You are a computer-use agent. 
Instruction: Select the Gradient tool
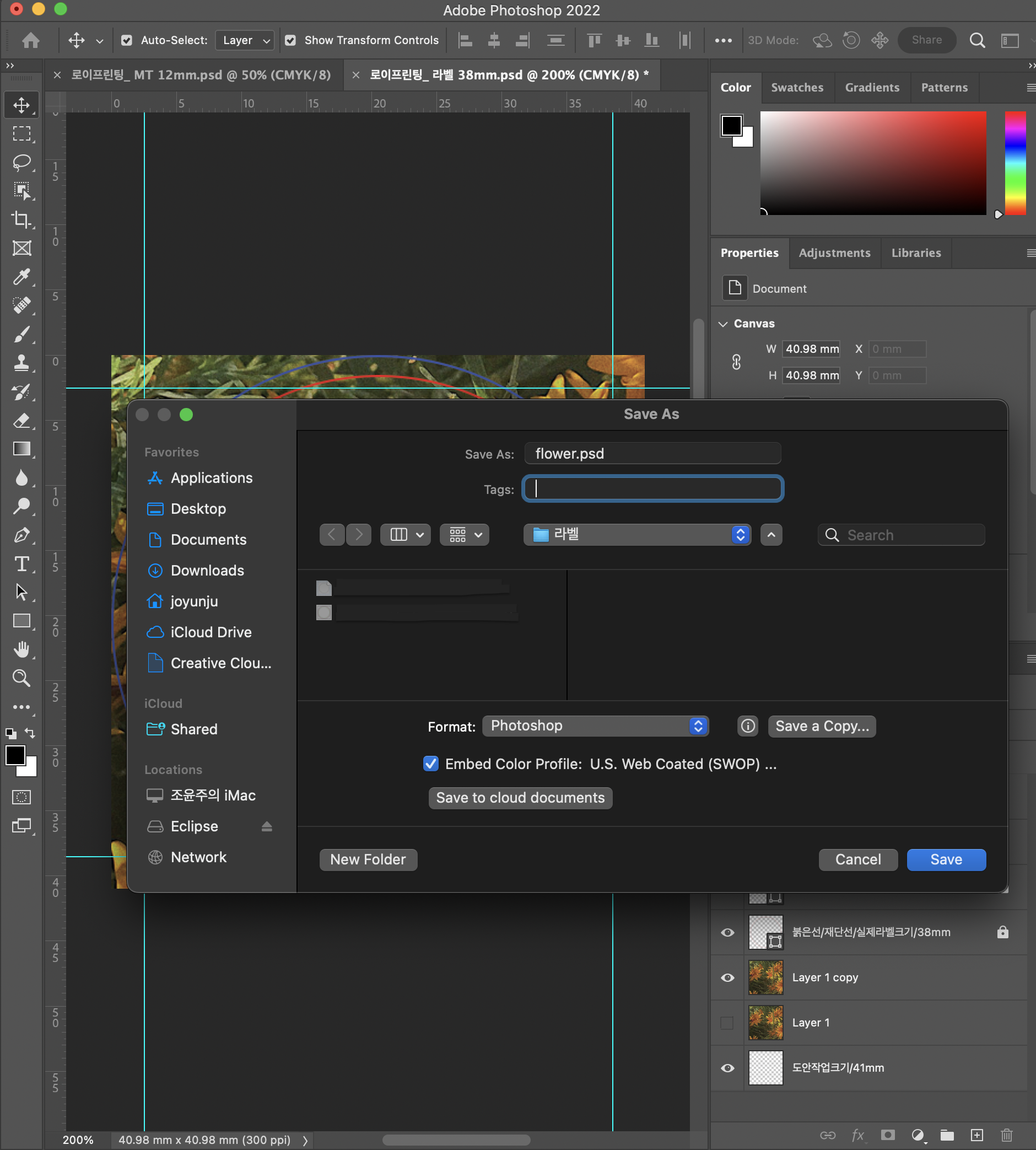click(21, 449)
